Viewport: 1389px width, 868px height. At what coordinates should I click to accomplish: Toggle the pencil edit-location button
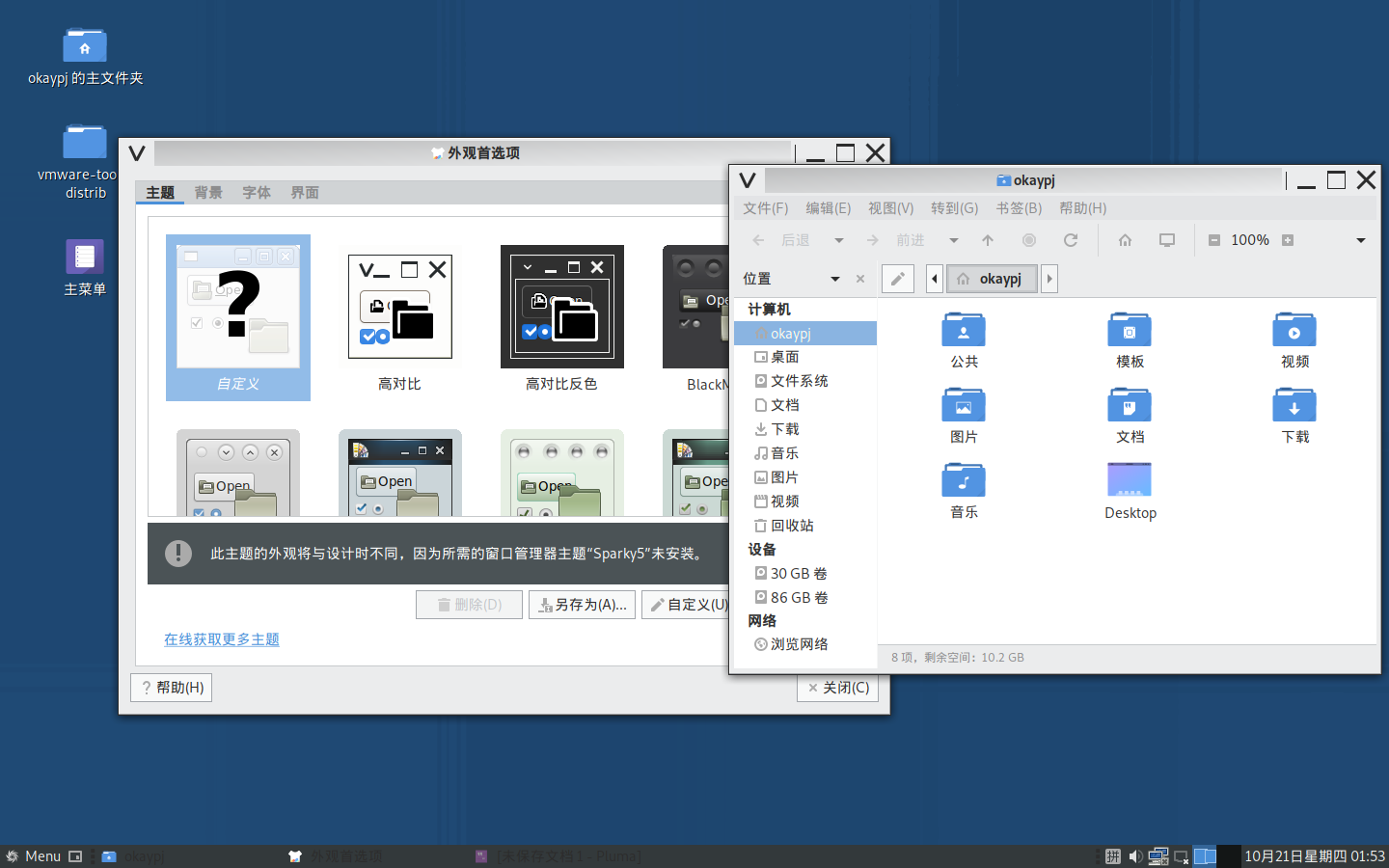[x=897, y=279]
